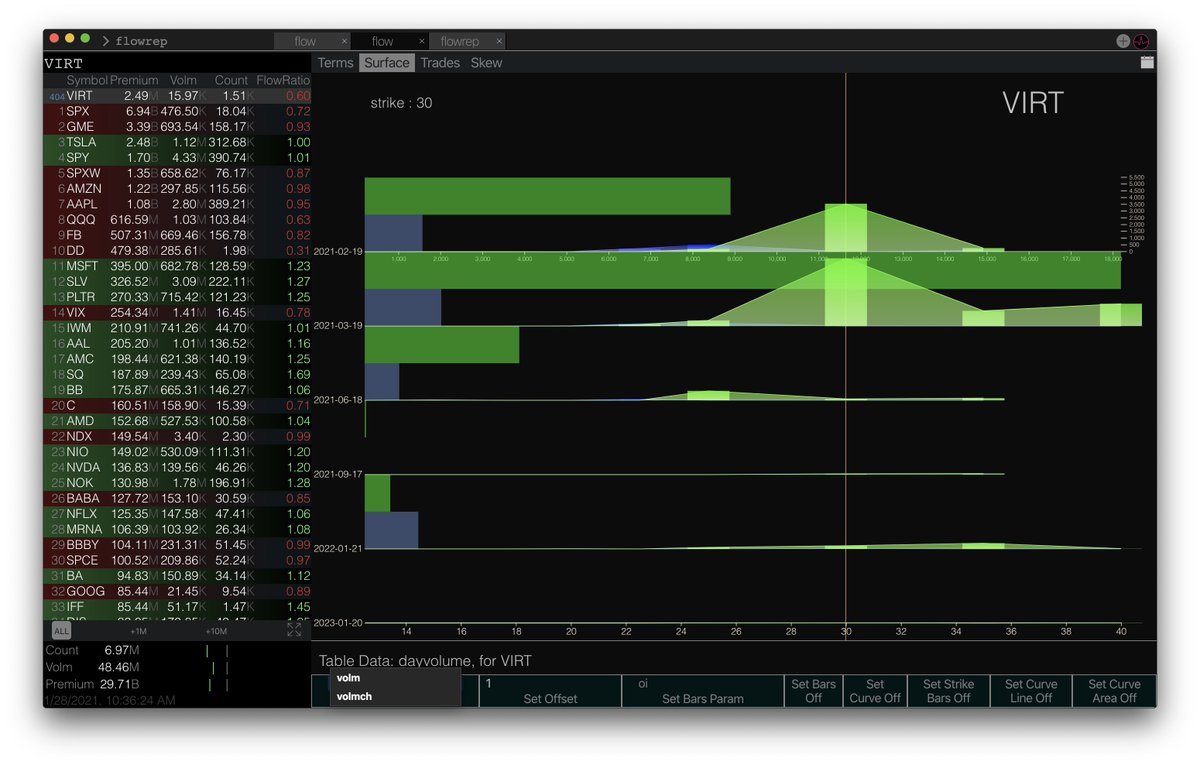Screen dimensions: 1200x765
Task: Select the SPX row in symbol table
Action: [x=177, y=111]
